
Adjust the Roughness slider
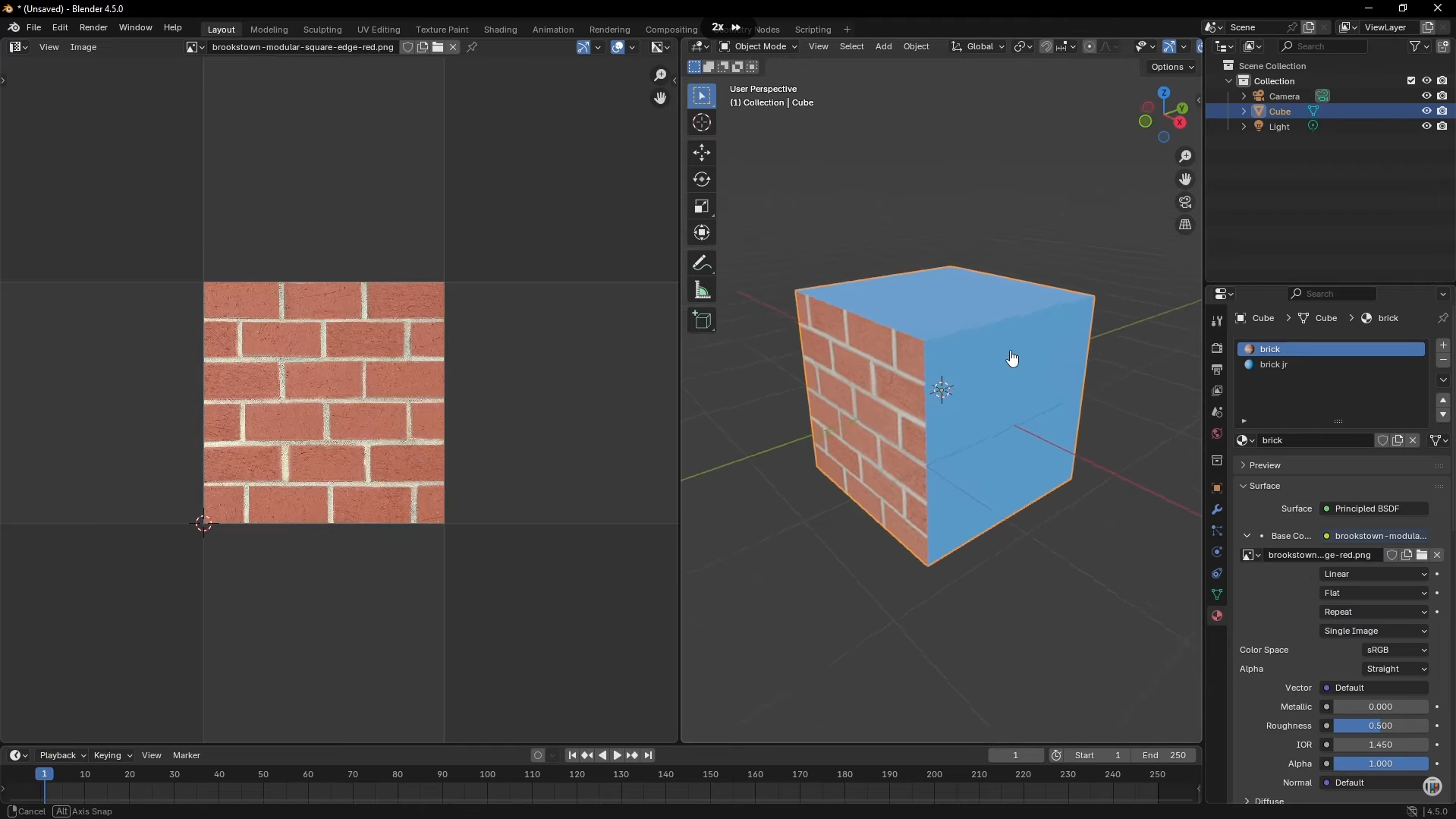(1380, 726)
